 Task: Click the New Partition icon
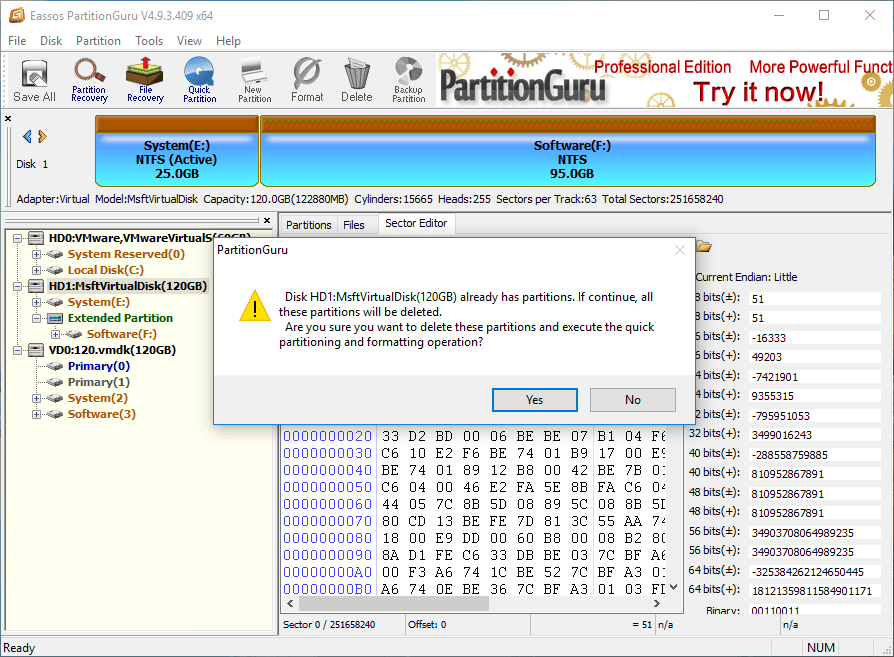[x=254, y=80]
